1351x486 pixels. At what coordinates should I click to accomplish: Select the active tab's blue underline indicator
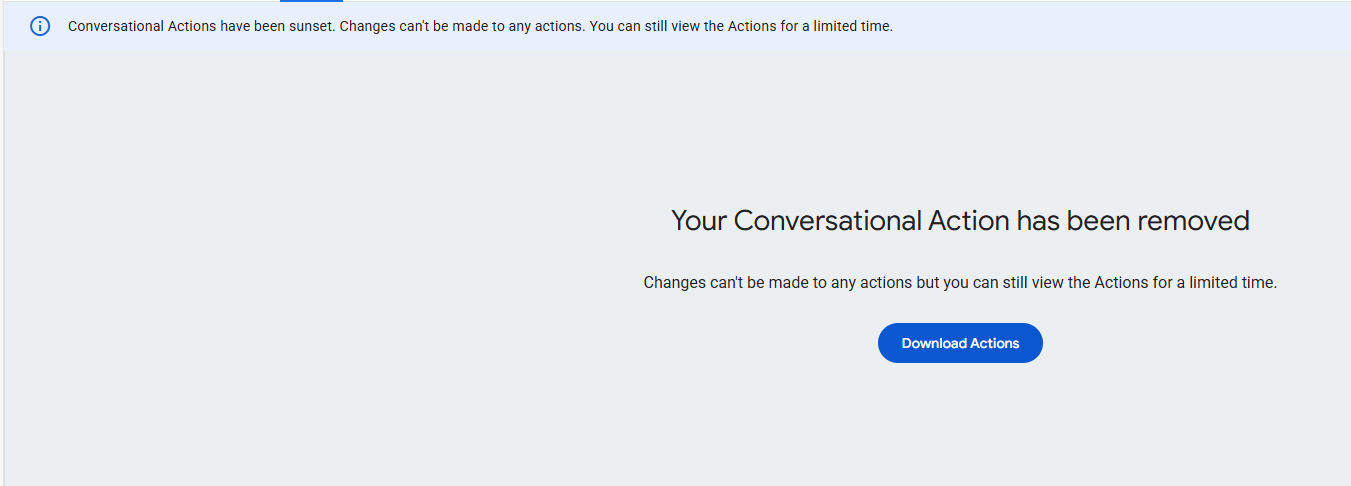(x=311, y=1)
